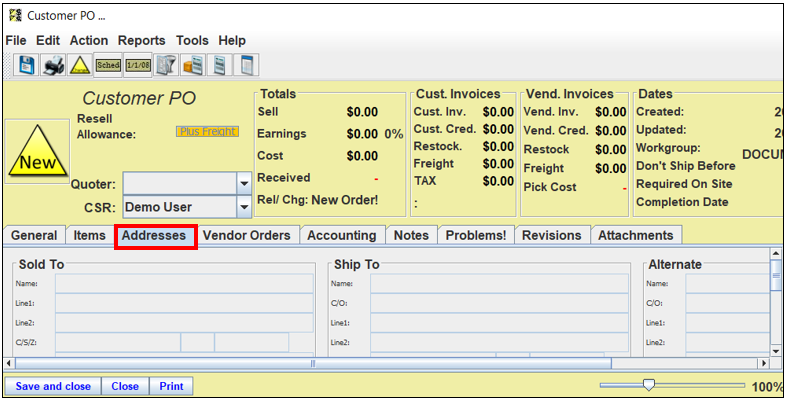
Task: Click the Required On Site label
Action: [x=684, y=184]
